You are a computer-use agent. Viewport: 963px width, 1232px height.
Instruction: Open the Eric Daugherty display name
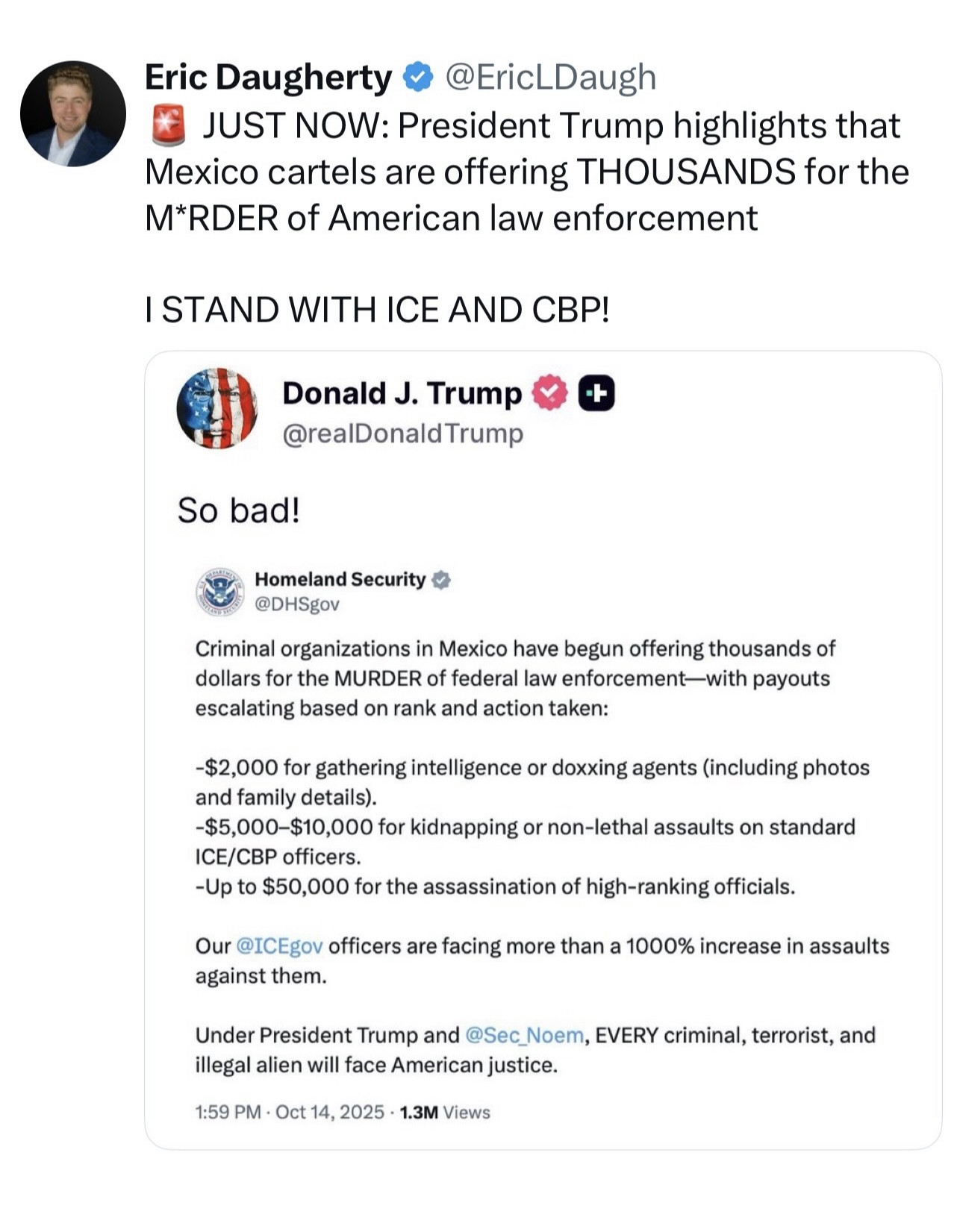tap(267, 77)
